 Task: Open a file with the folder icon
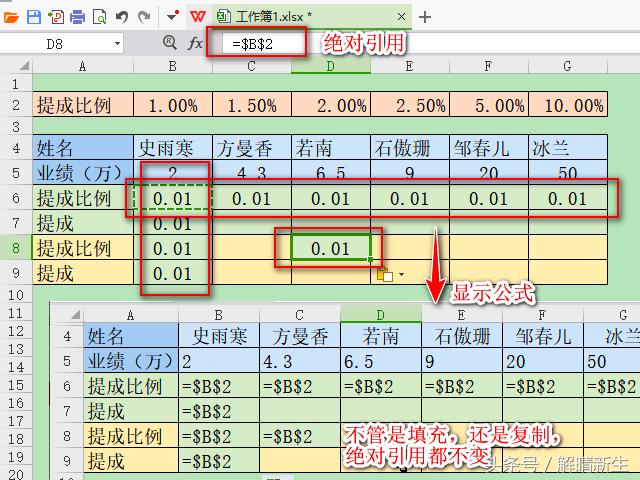(11, 17)
